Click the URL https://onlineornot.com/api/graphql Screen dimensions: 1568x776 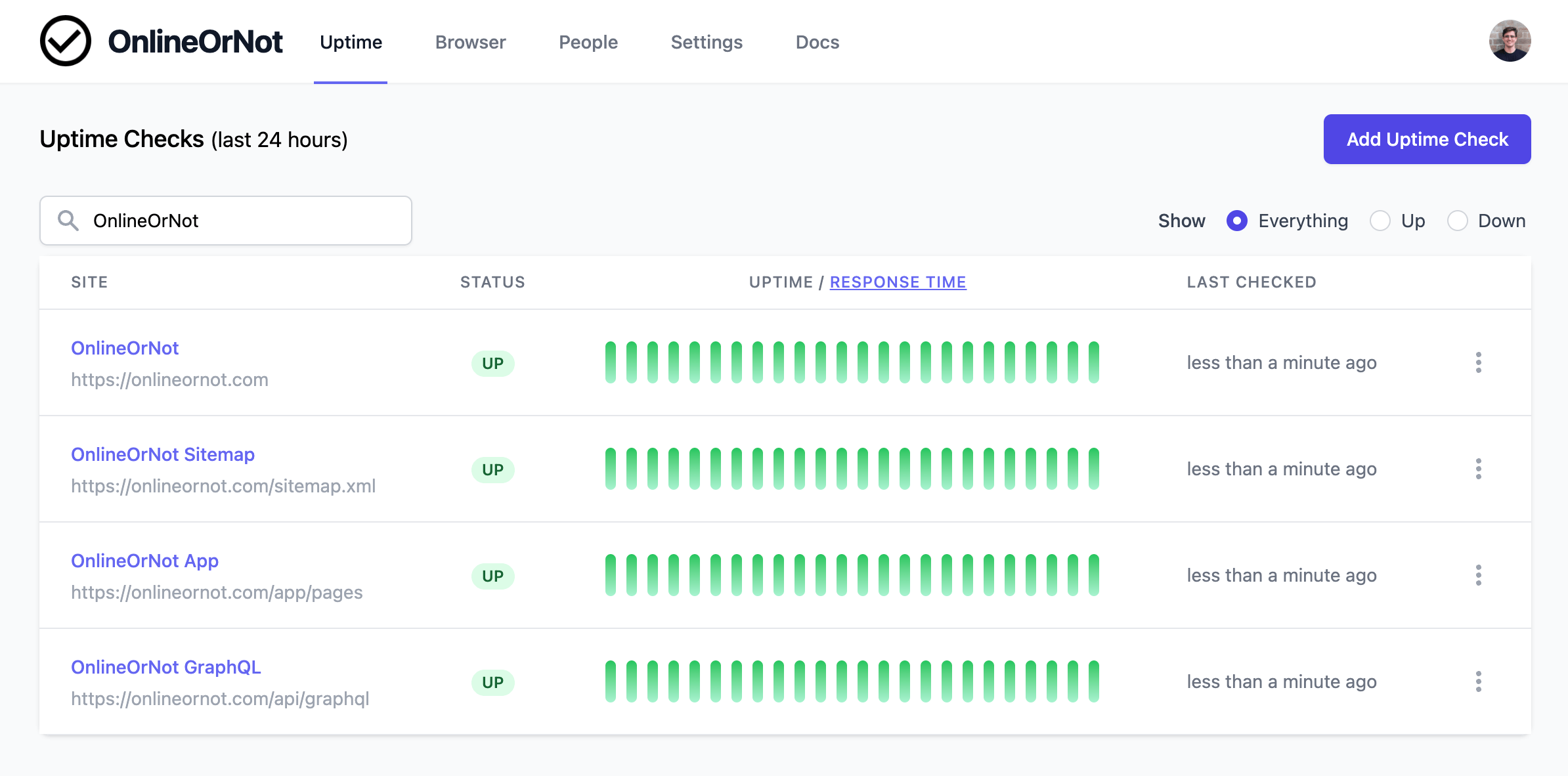[220, 699]
